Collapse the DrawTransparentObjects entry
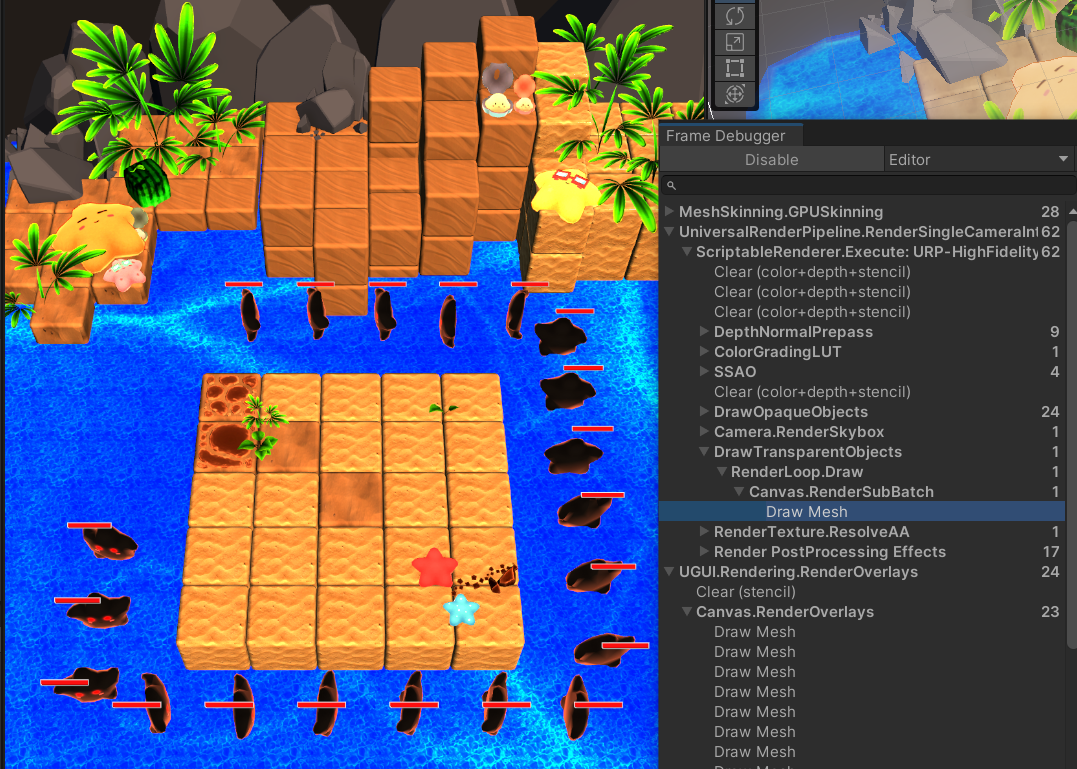 (x=704, y=451)
